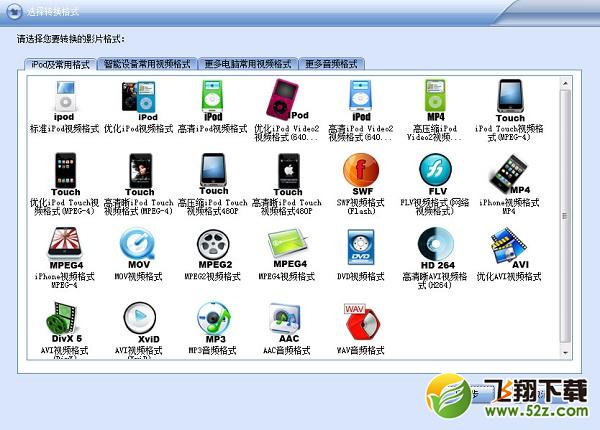Image resolution: width=600 pixels, height=430 pixels.
Task: Switch to 更多音频格式 tab
Action: [x=331, y=64]
